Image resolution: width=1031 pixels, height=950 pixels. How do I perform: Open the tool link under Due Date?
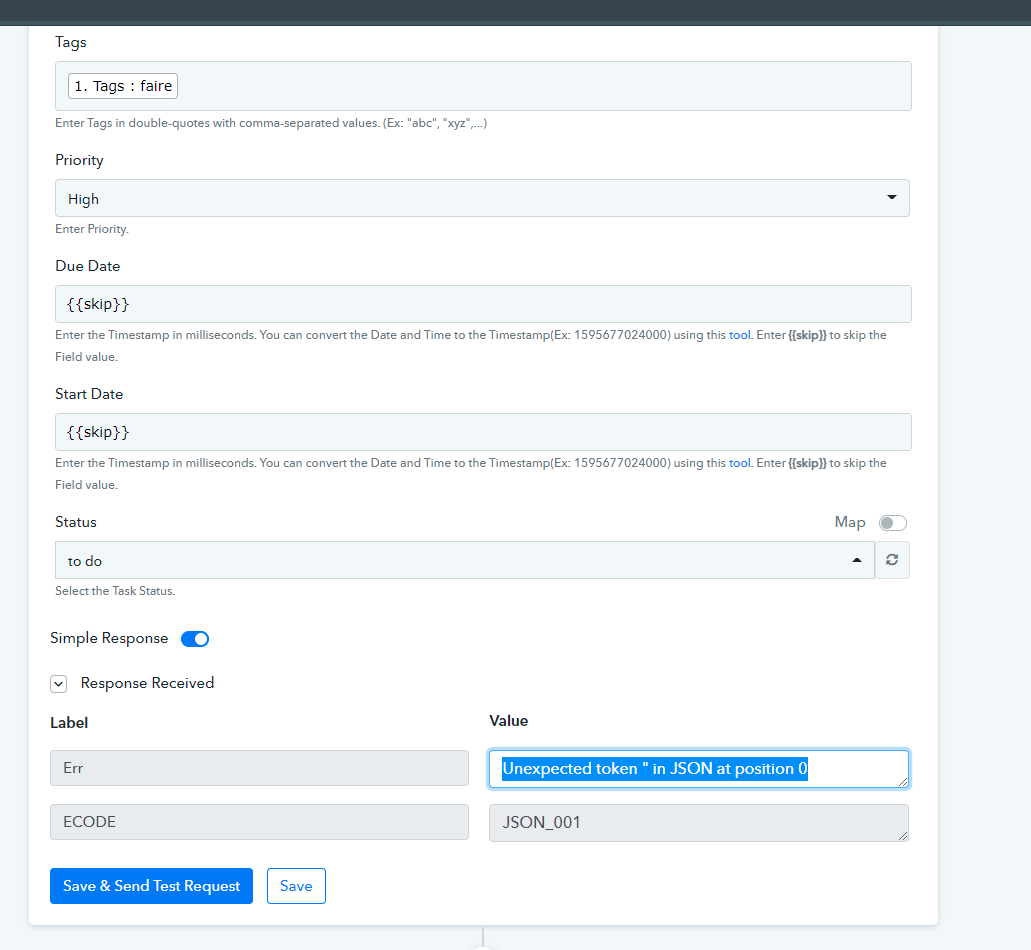pyautogui.click(x=739, y=335)
